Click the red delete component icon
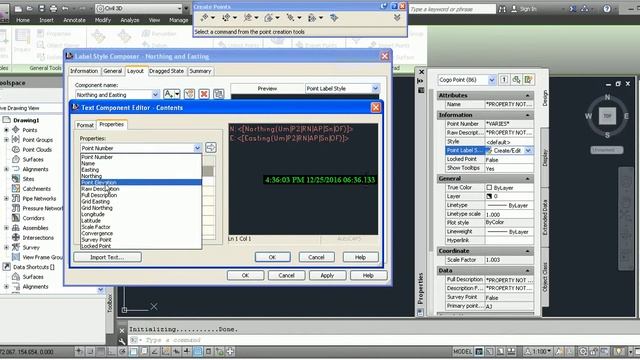This screenshot has width=640, height=360. tap(204, 94)
